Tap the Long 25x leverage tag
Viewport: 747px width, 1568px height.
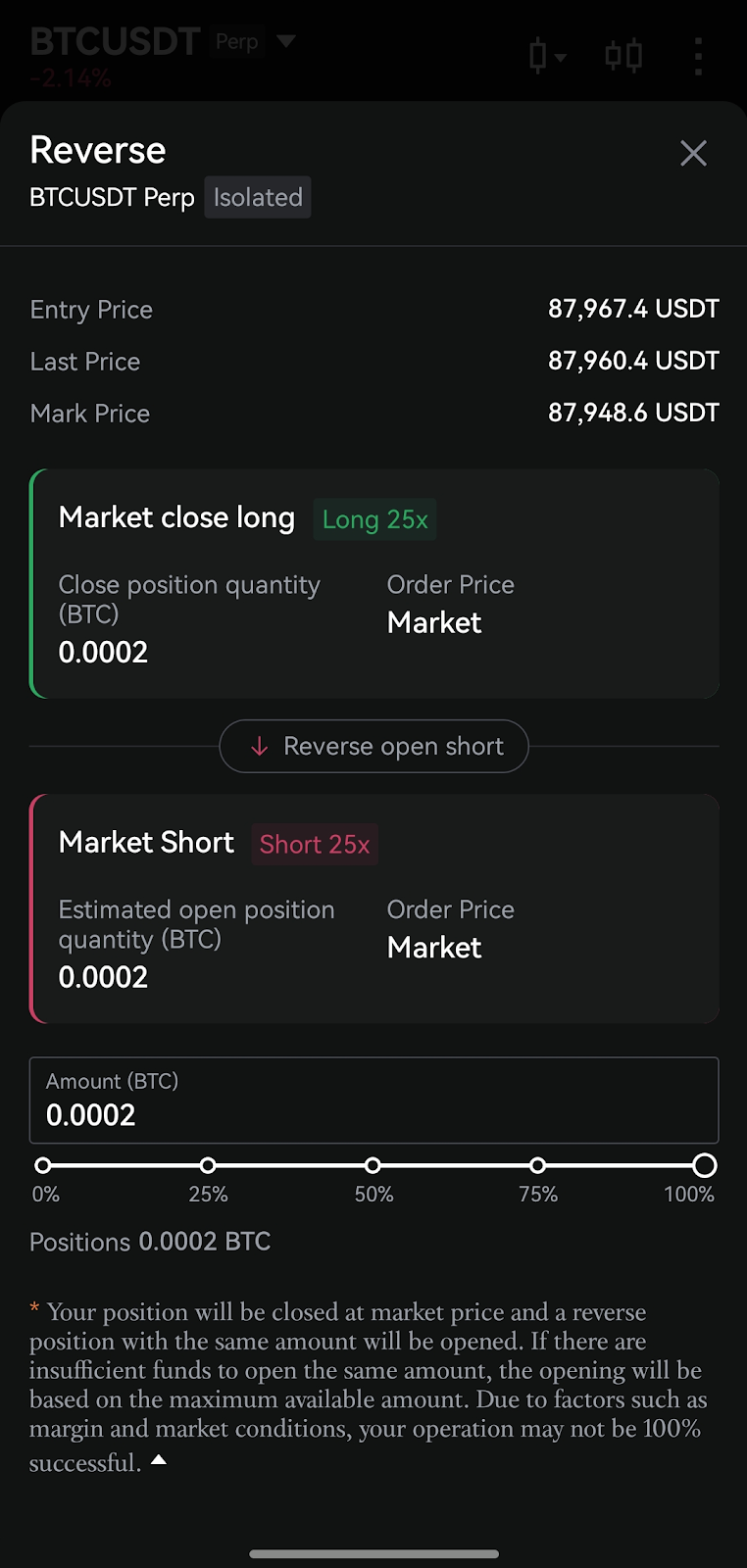click(374, 519)
